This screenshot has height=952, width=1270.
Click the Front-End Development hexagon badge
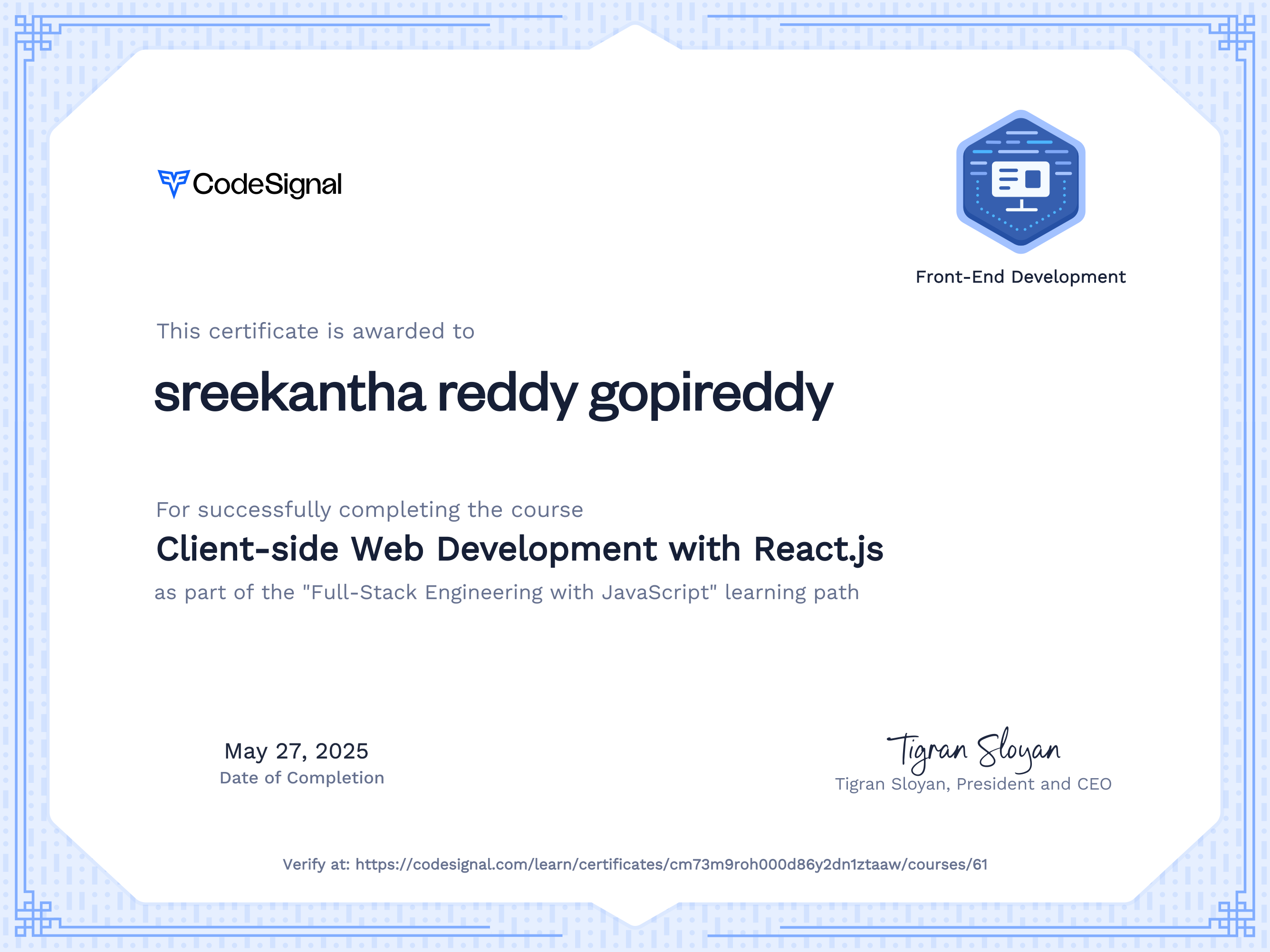coord(1020,181)
